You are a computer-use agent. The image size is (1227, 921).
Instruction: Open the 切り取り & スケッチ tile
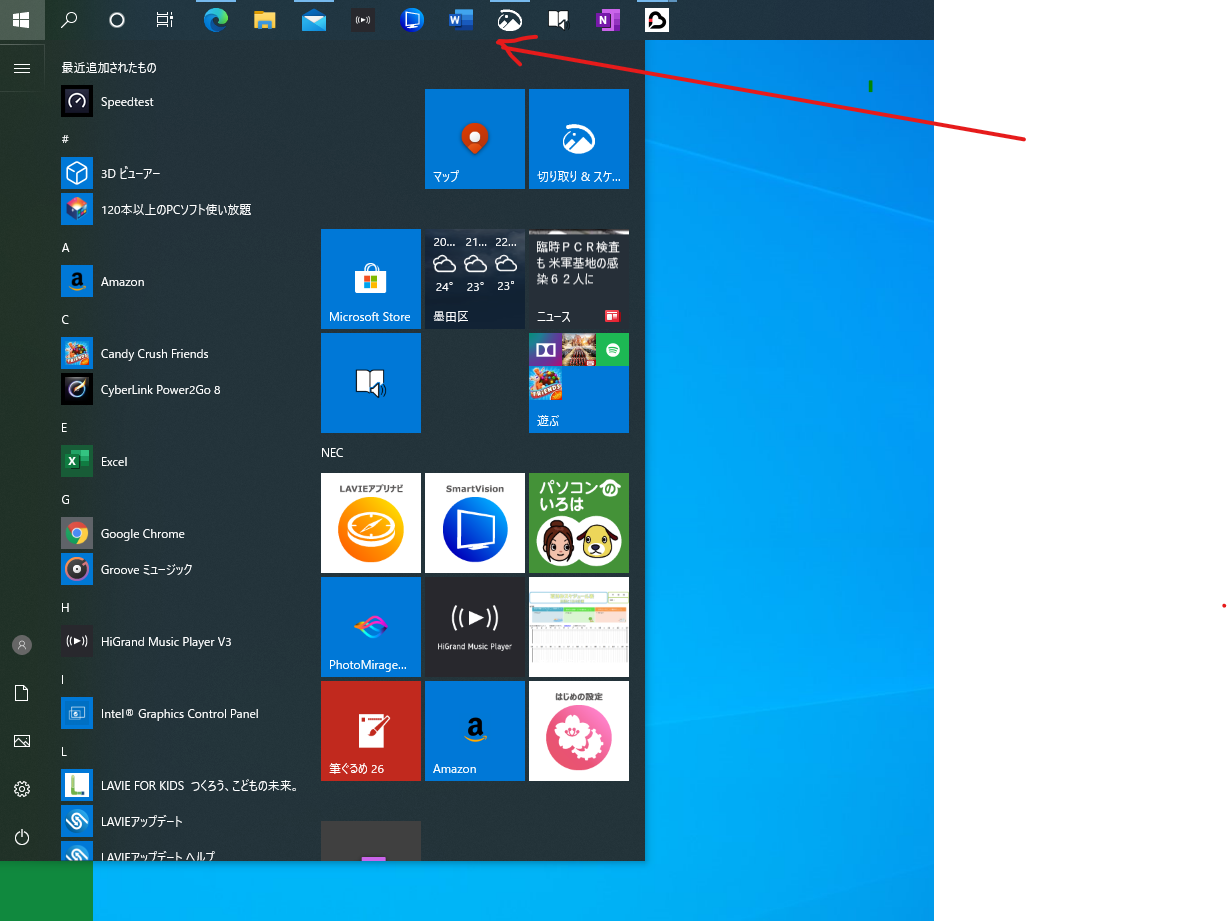tap(579, 139)
